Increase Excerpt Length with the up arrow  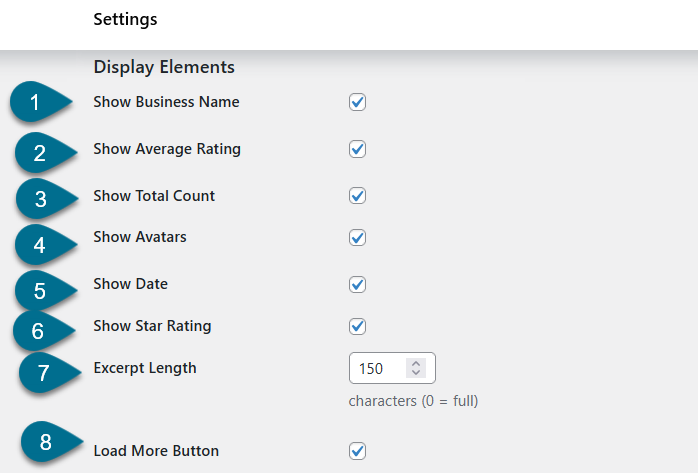pyautogui.click(x=416, y=363)
